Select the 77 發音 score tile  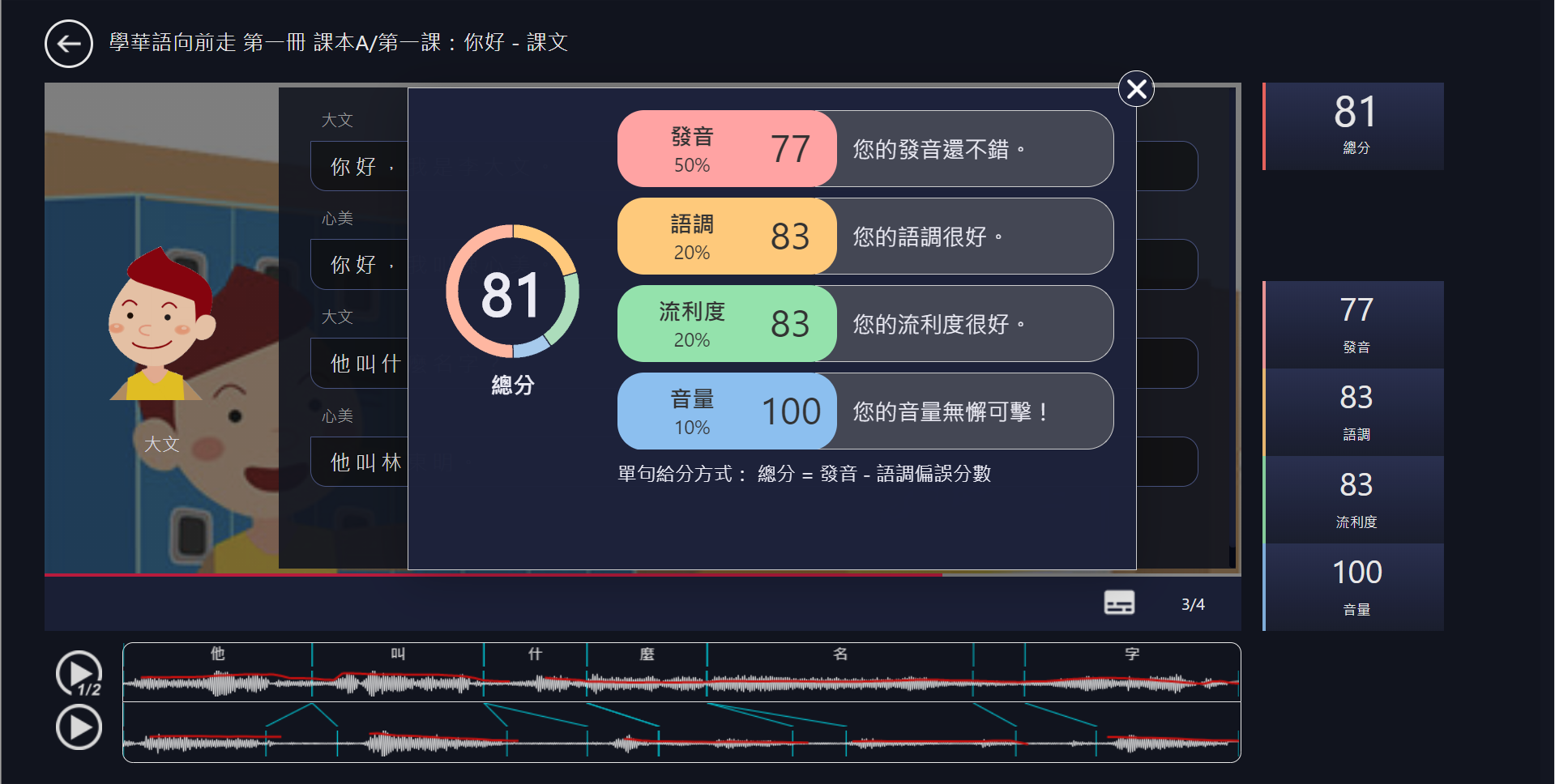click(1354, 325)
